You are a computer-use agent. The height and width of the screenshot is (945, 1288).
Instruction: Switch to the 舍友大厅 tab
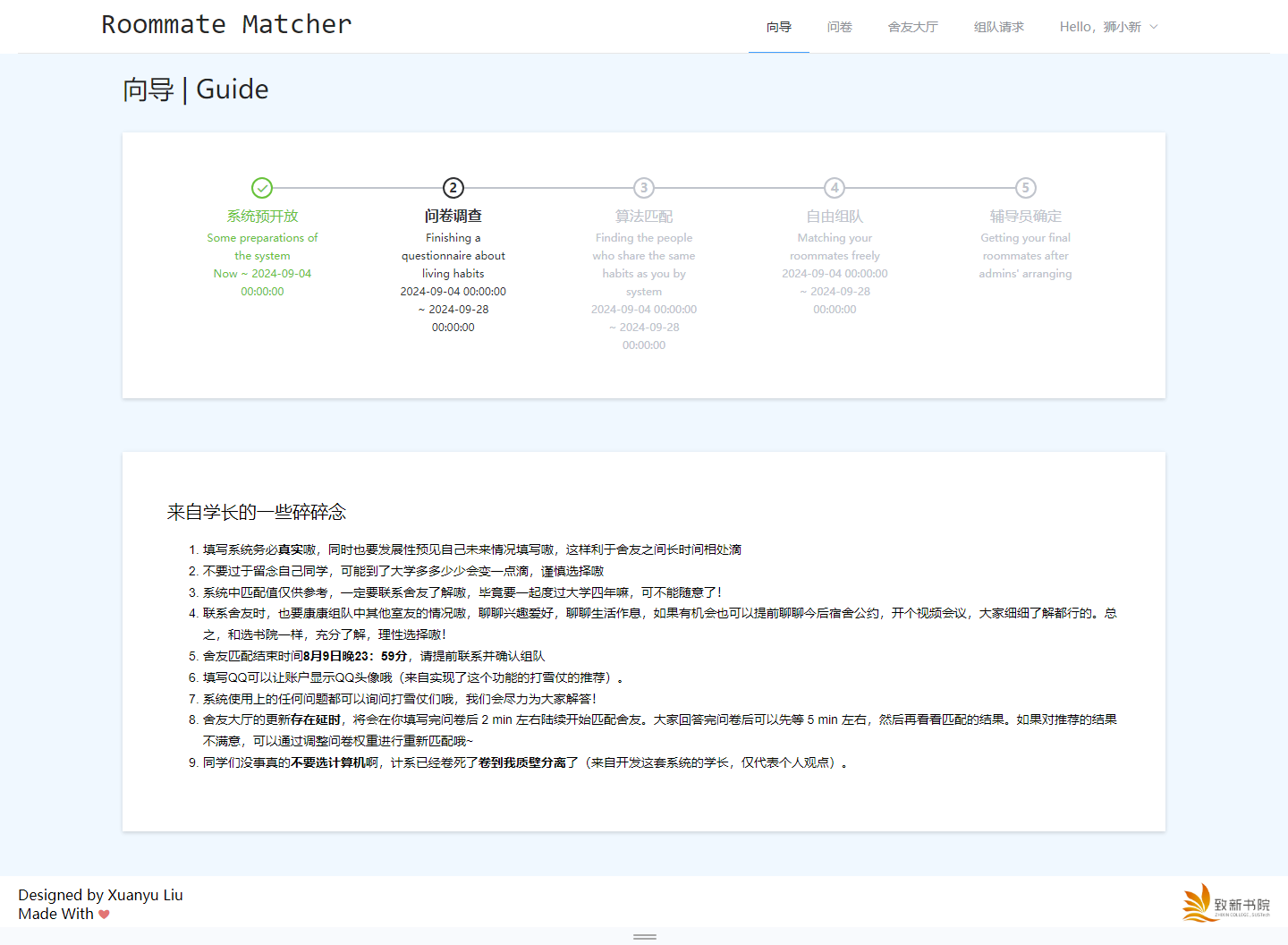913,27
